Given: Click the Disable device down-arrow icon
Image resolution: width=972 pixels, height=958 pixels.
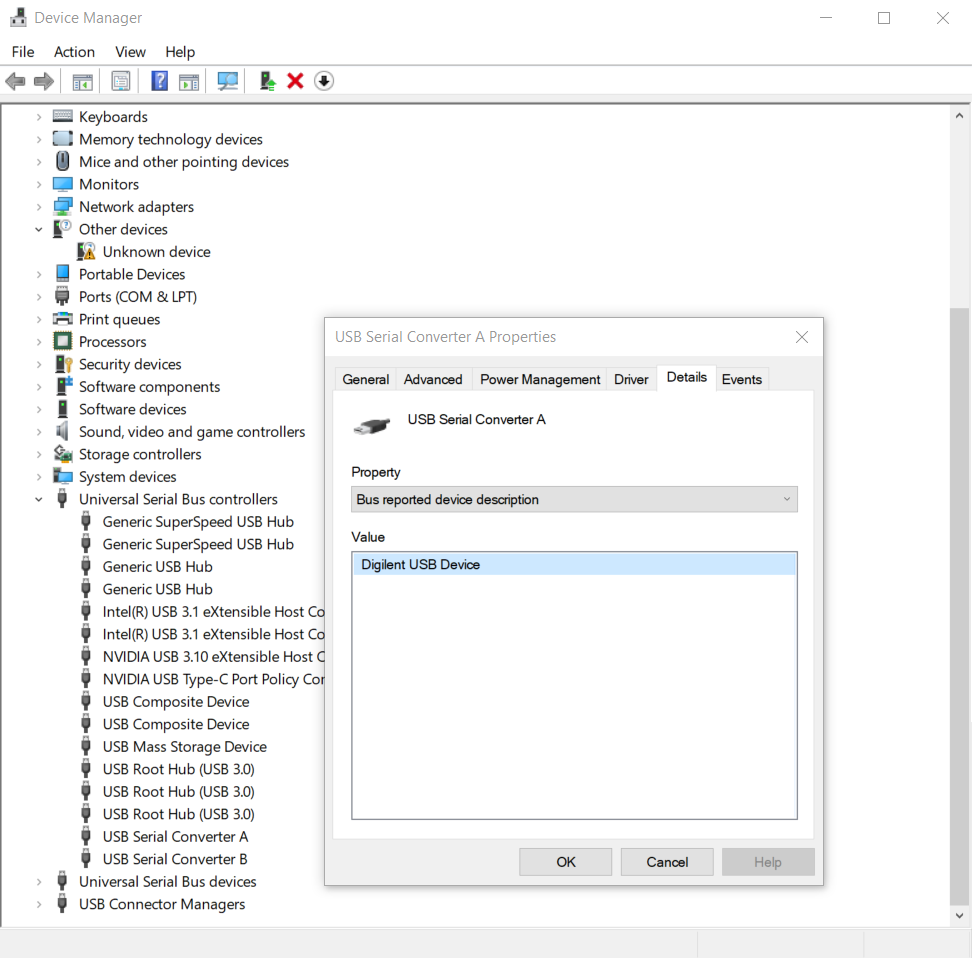Looking at the screenshot, I should coord(323,81).
